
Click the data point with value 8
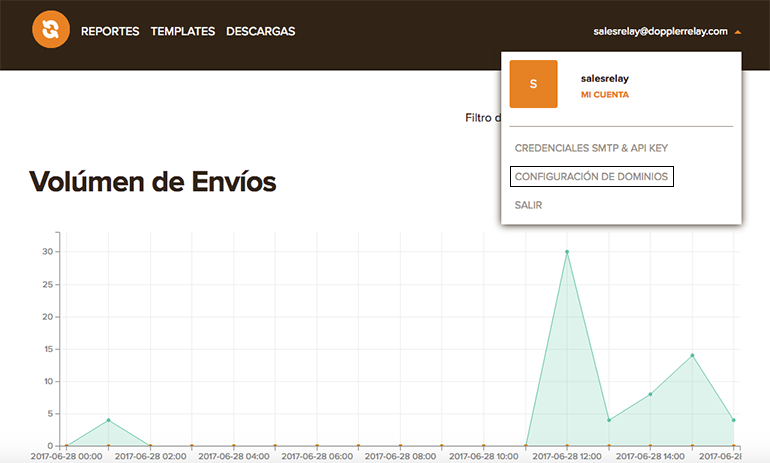pos(650,394)
